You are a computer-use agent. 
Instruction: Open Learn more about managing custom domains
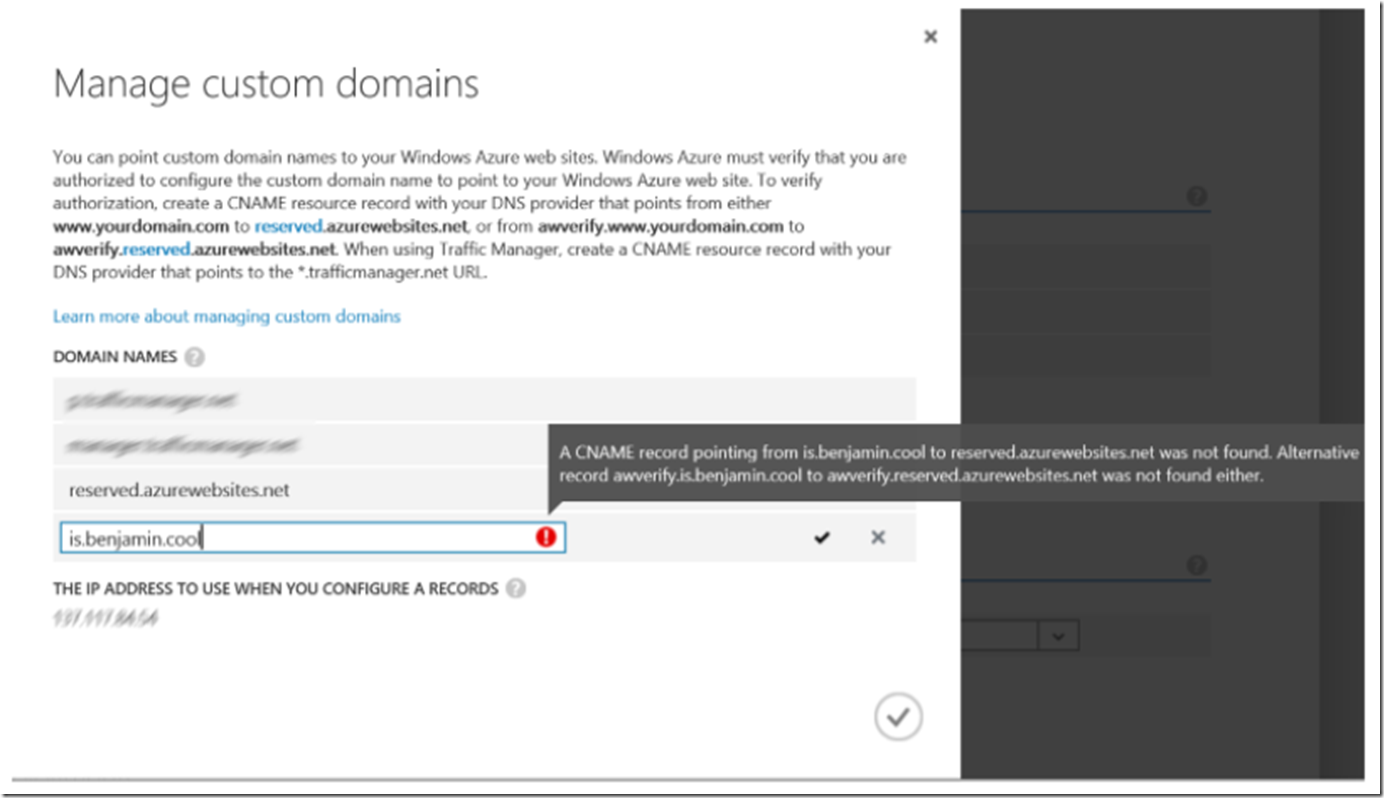point(227,316)
